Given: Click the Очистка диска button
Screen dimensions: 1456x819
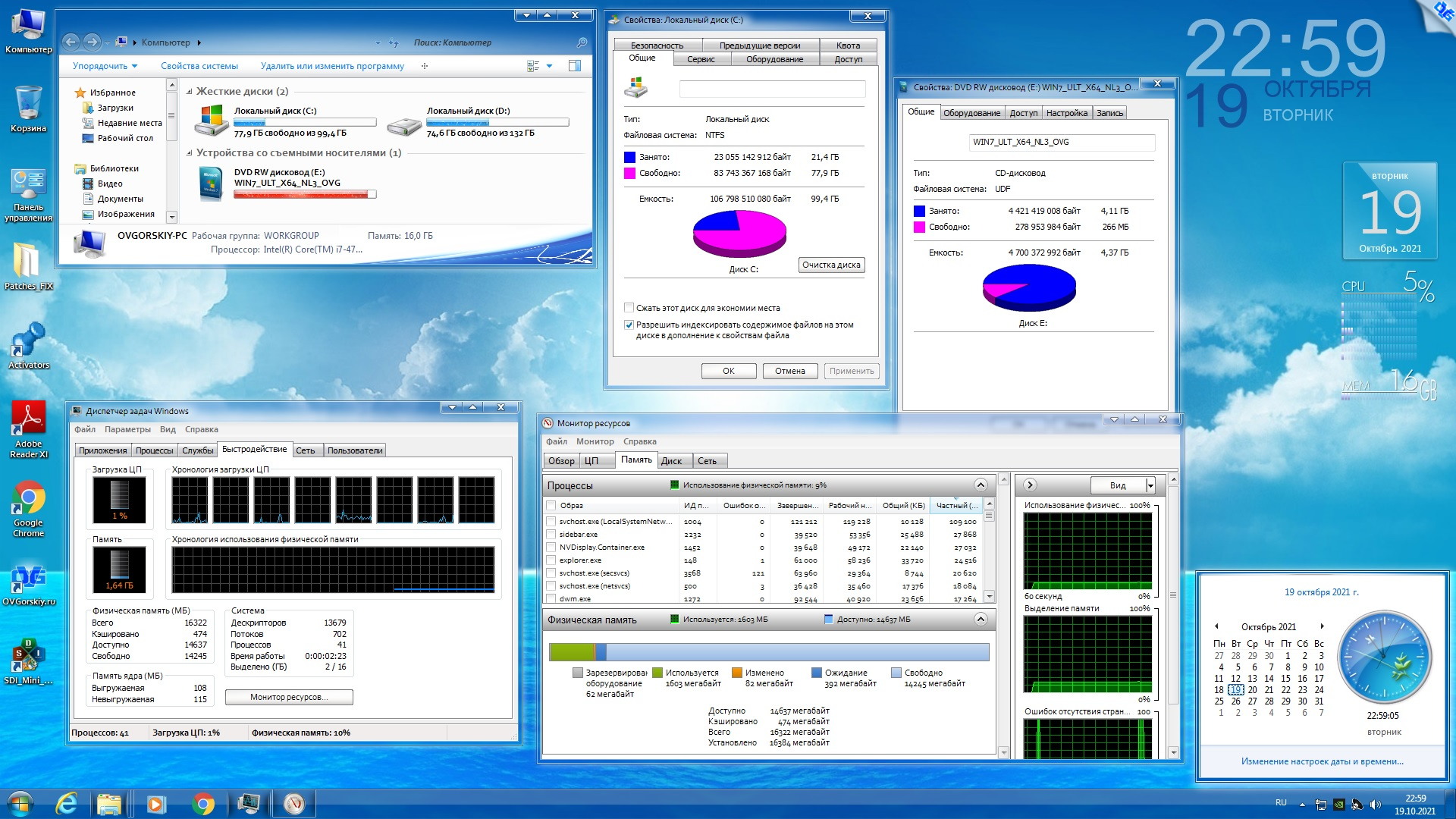Looking at the screenshot, I should pos(831,265).
